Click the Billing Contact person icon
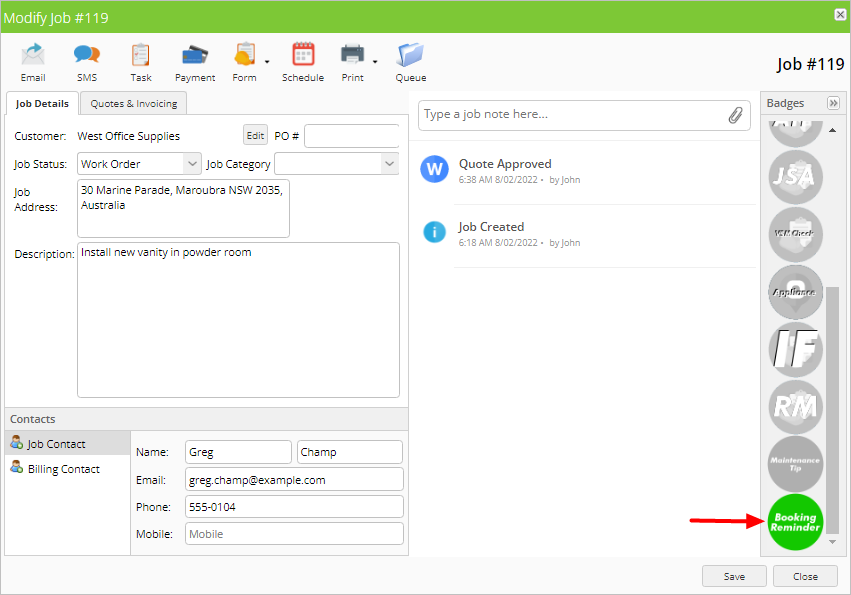Screen dimensions: 851x595 click(x=17, y=466)
